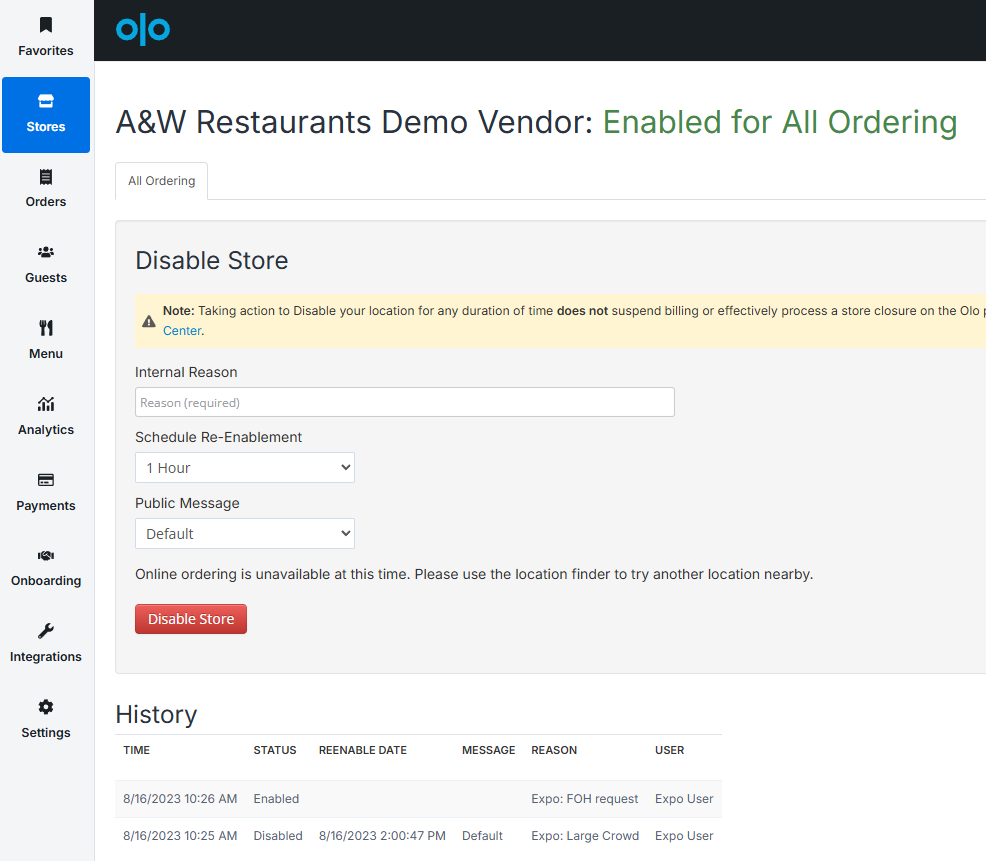Image resolution: width=986 pixels, height=861 pixels.
Task: Click reenable date 8/16/2023 2:00:47 PM
Action: [x=382, y=836]
